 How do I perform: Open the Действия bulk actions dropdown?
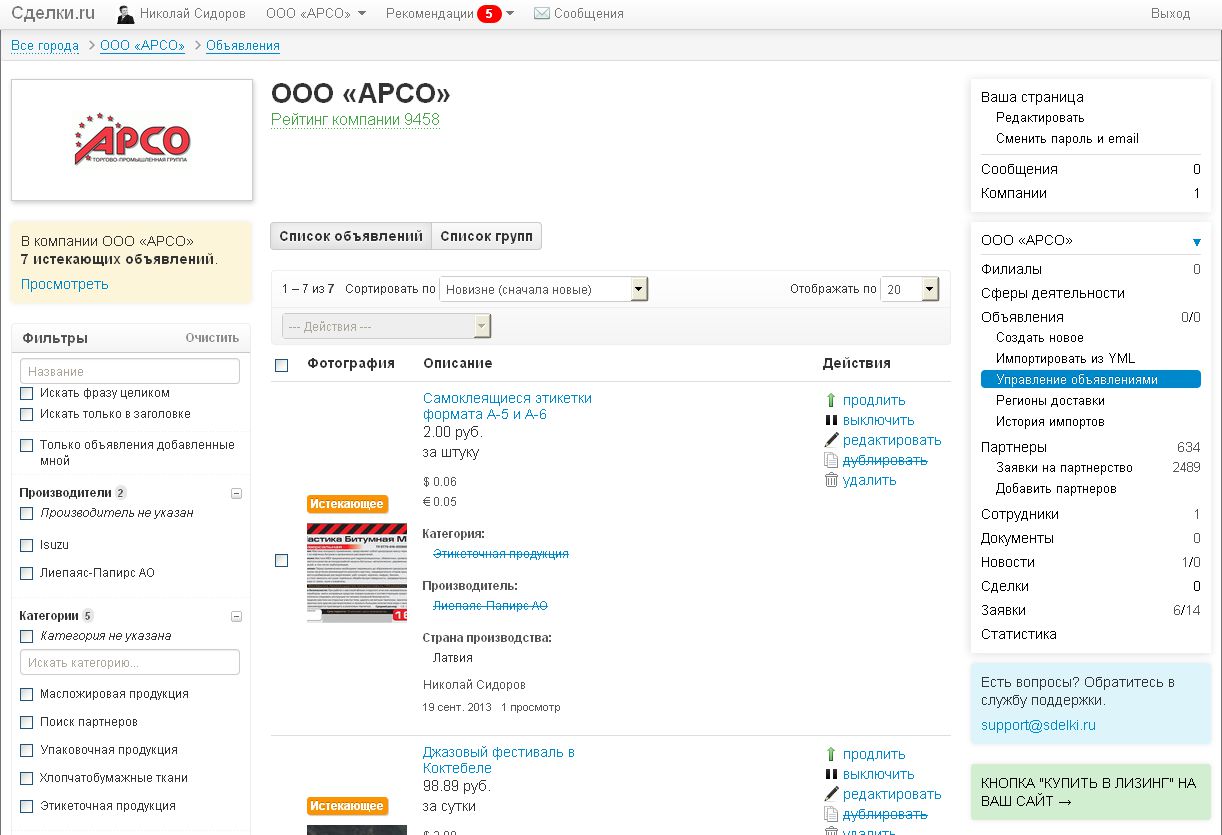click(386, 326)
